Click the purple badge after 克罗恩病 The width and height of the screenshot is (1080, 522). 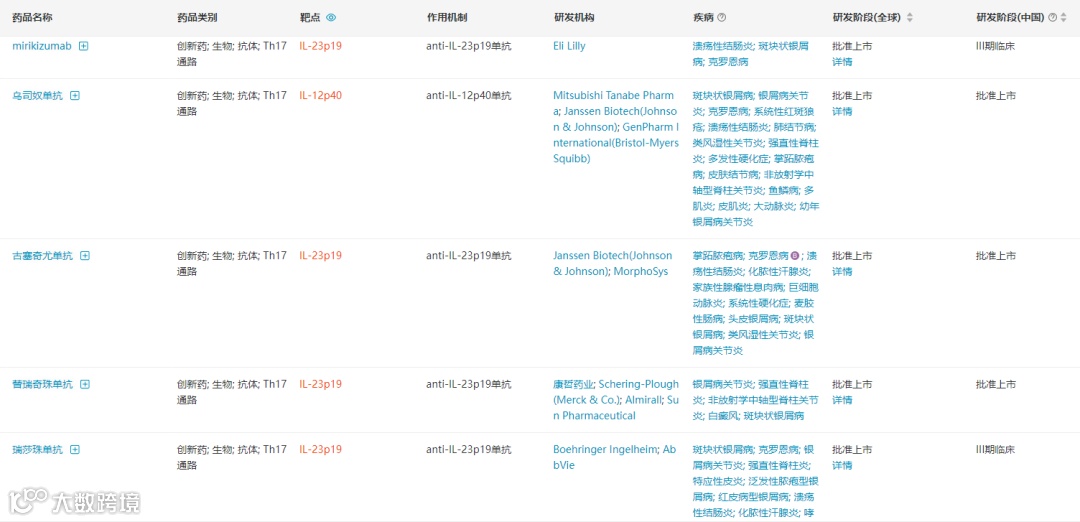coord(795,255)
